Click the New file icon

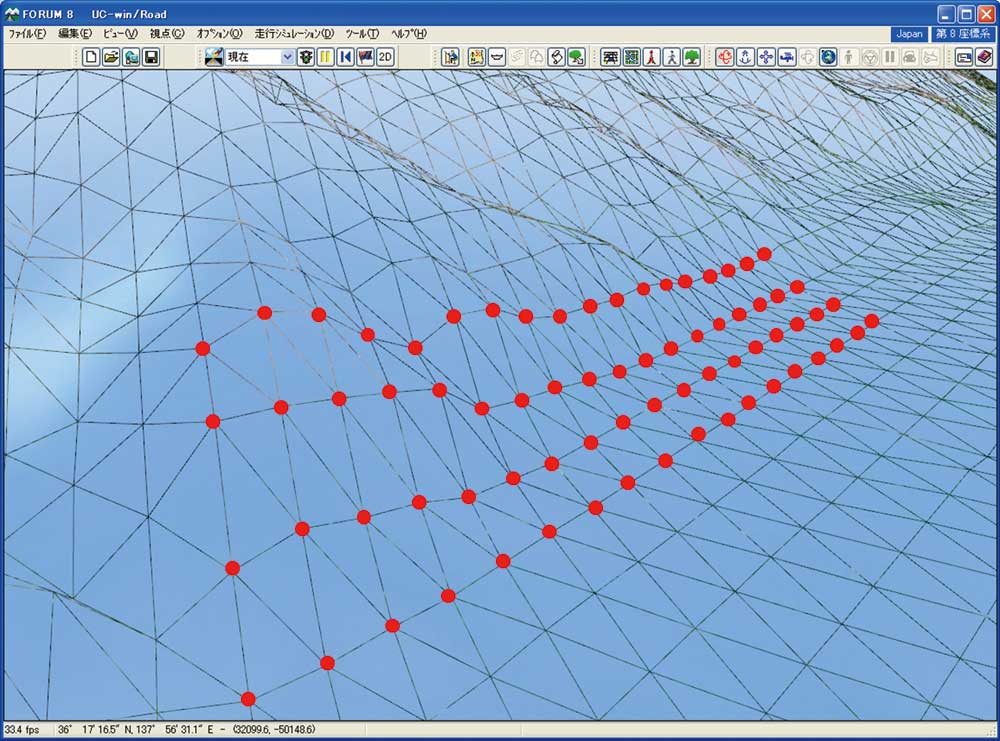pyautogui.click(x=92, y=57)
